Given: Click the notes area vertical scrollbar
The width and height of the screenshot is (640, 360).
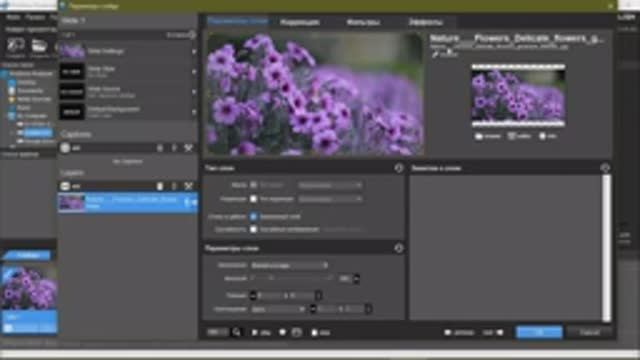Looking at the screenshot, I should [607, 248].
